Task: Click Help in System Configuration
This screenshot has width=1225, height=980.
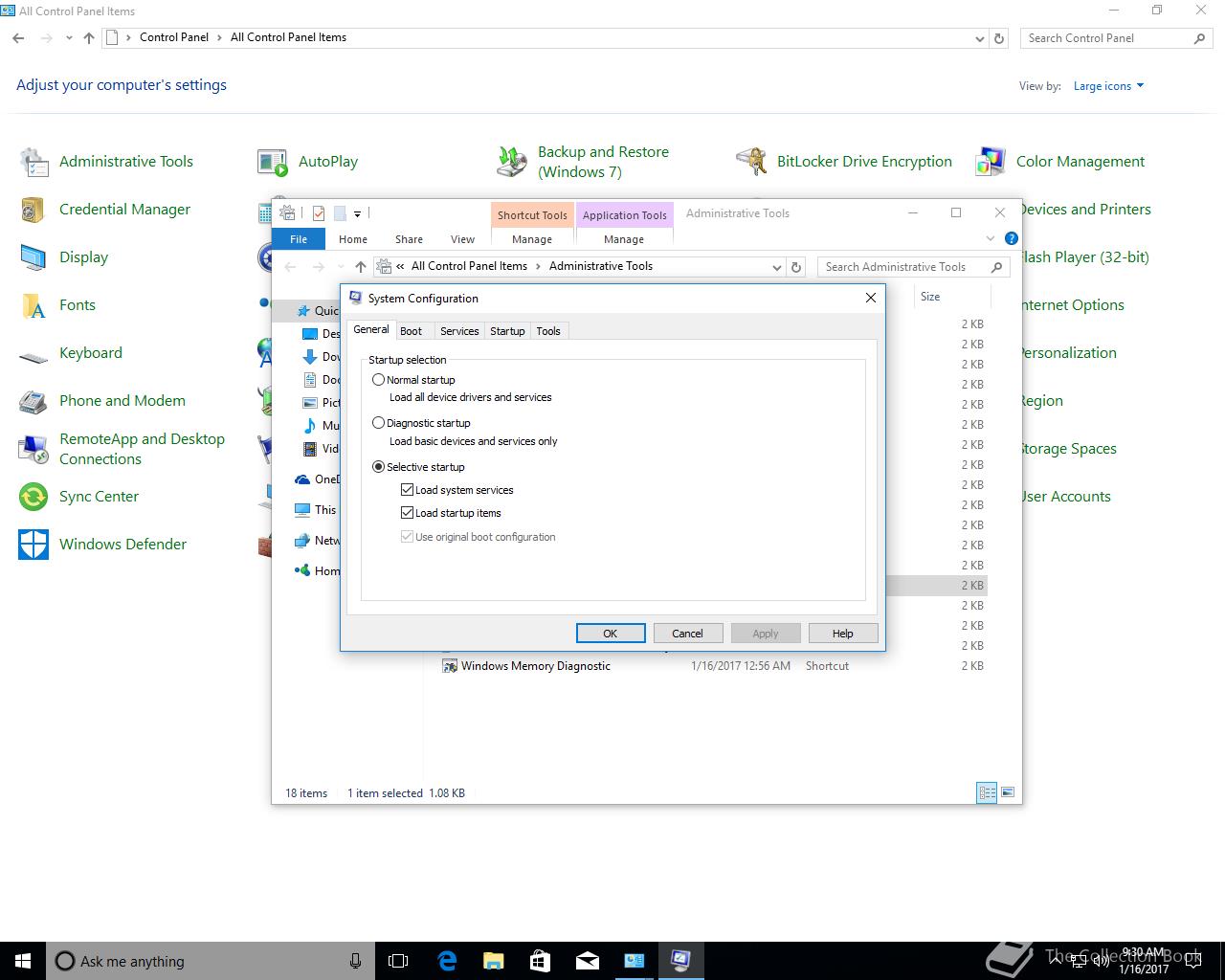Action: click(843, 634)
